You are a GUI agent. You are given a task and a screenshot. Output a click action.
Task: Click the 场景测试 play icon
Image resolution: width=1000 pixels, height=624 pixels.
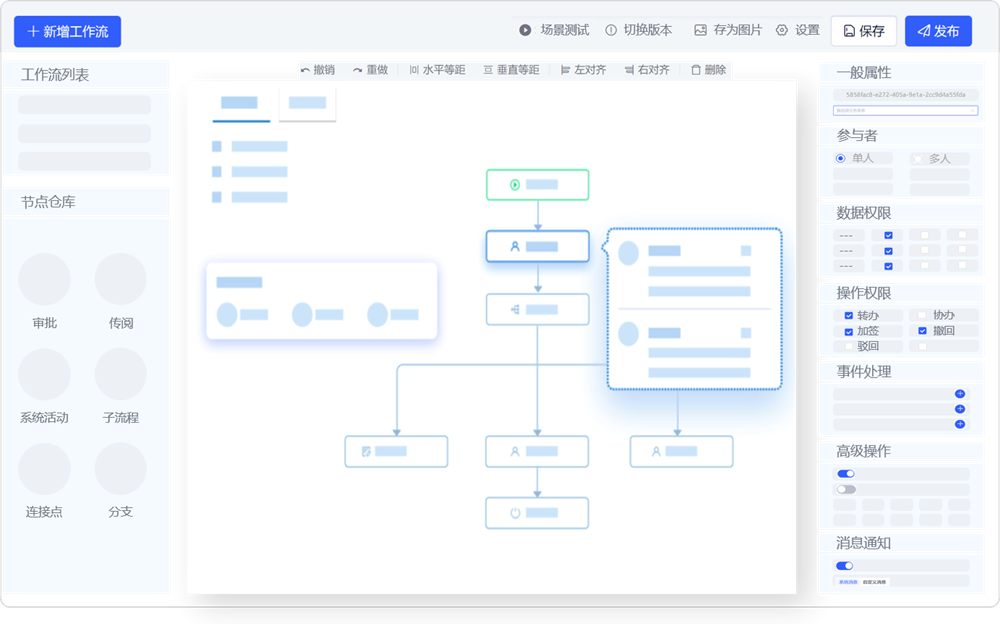[x=525, y=30]
